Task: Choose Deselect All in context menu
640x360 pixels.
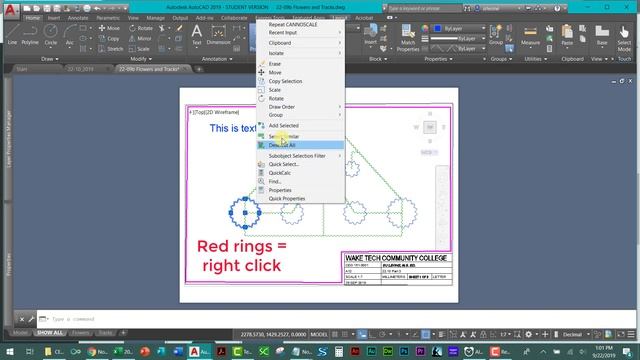Action: (300, 145)
